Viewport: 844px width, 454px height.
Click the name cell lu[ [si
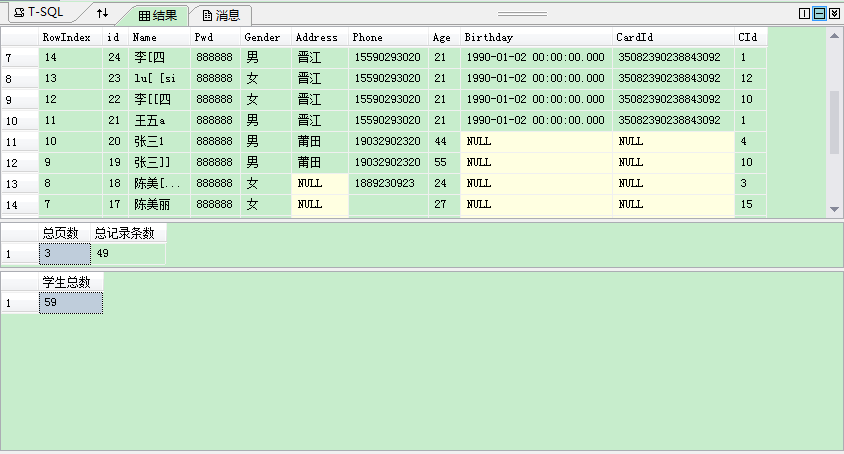[159, 78]
